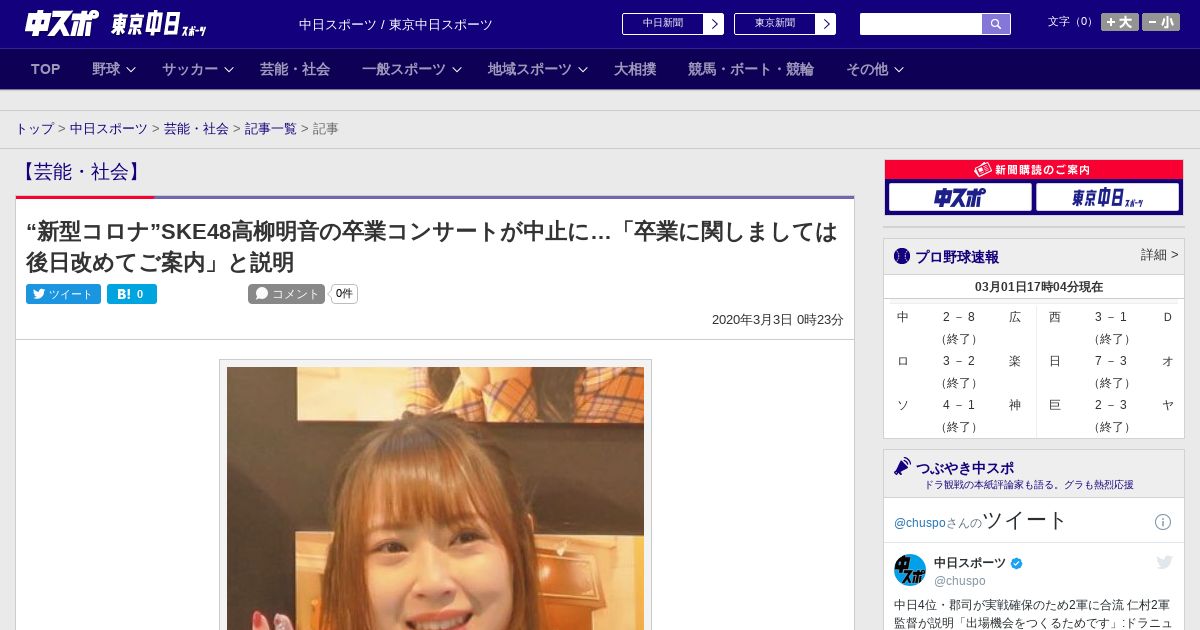Expand the 一般スポーツ menu
This screenshot has width=1200, height=630.
click(x=412, y=69)
